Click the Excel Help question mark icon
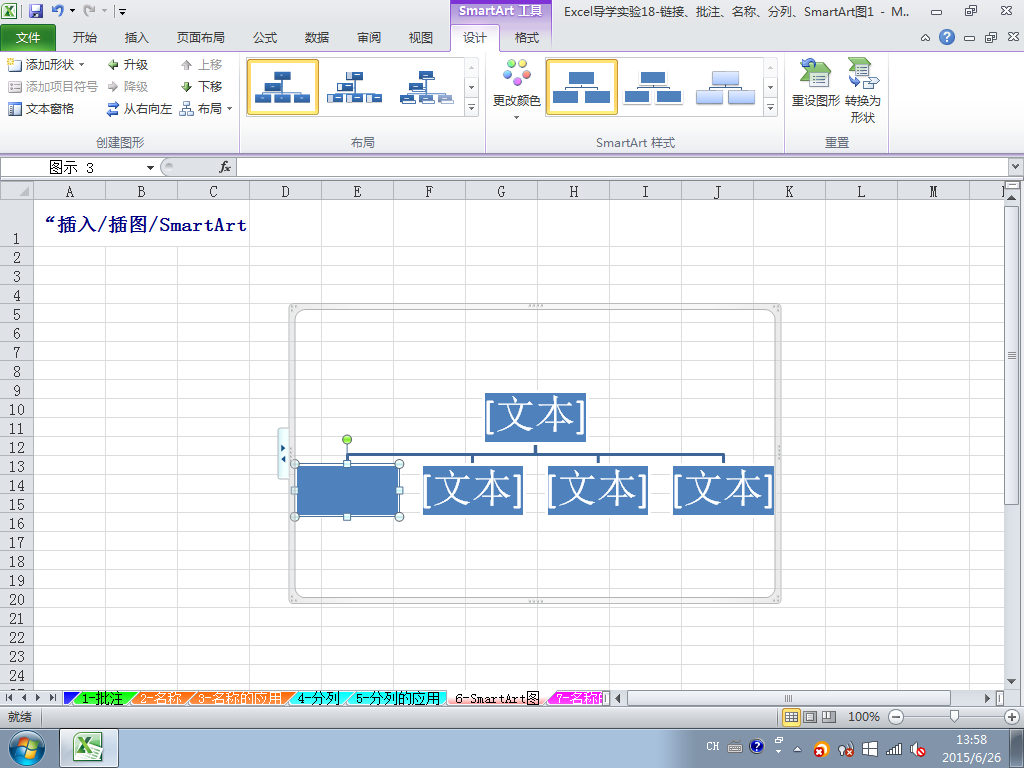 coord(947,37)
